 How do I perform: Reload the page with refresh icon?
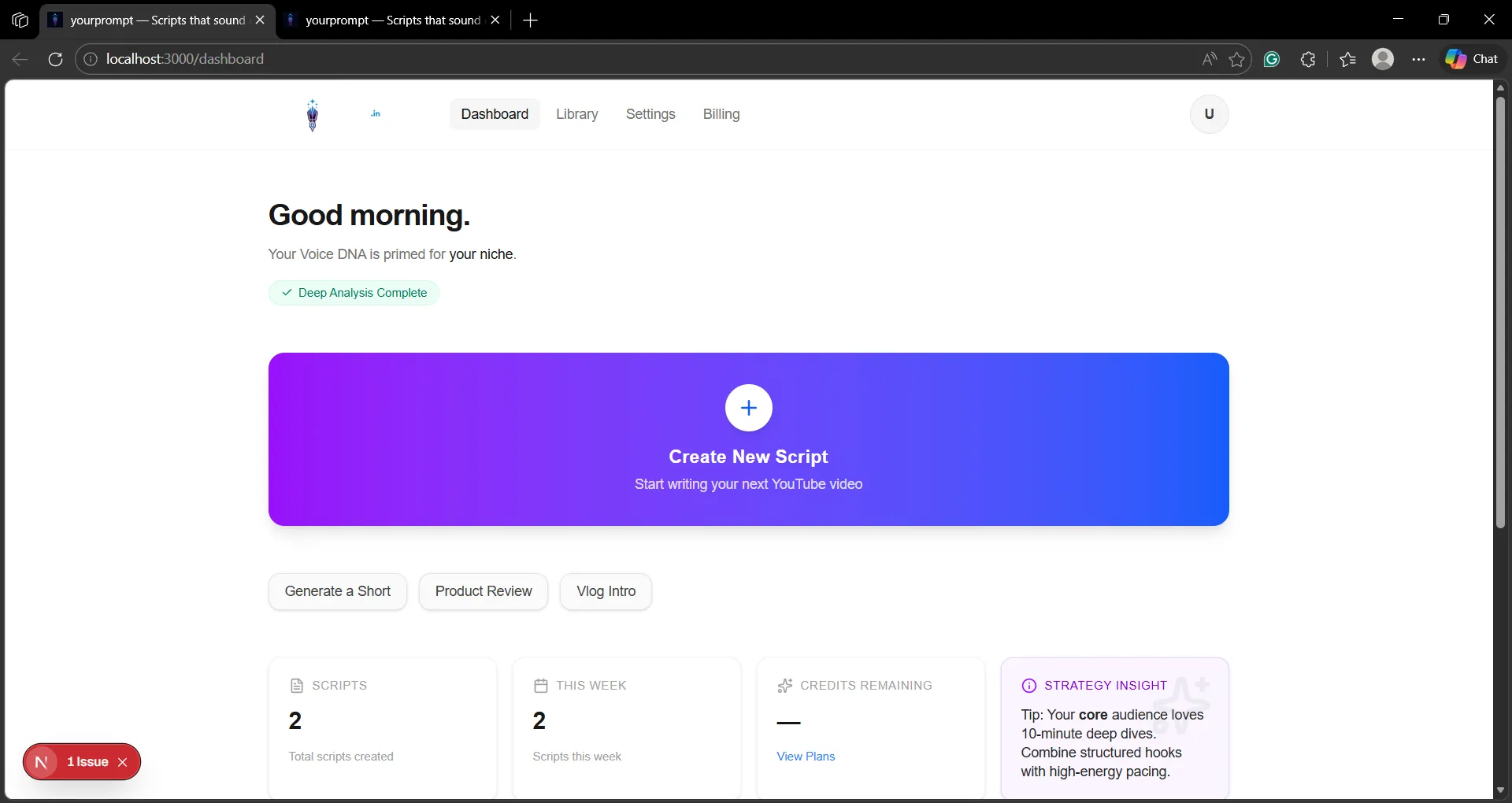[55, 59]
